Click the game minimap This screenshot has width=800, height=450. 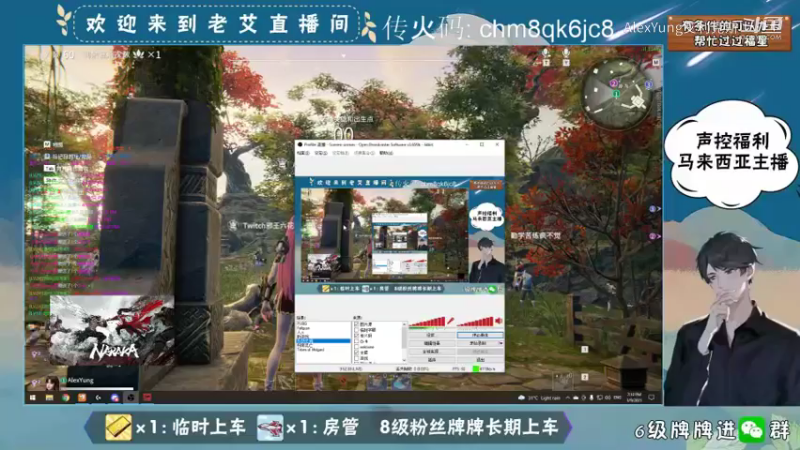(618, 94)
